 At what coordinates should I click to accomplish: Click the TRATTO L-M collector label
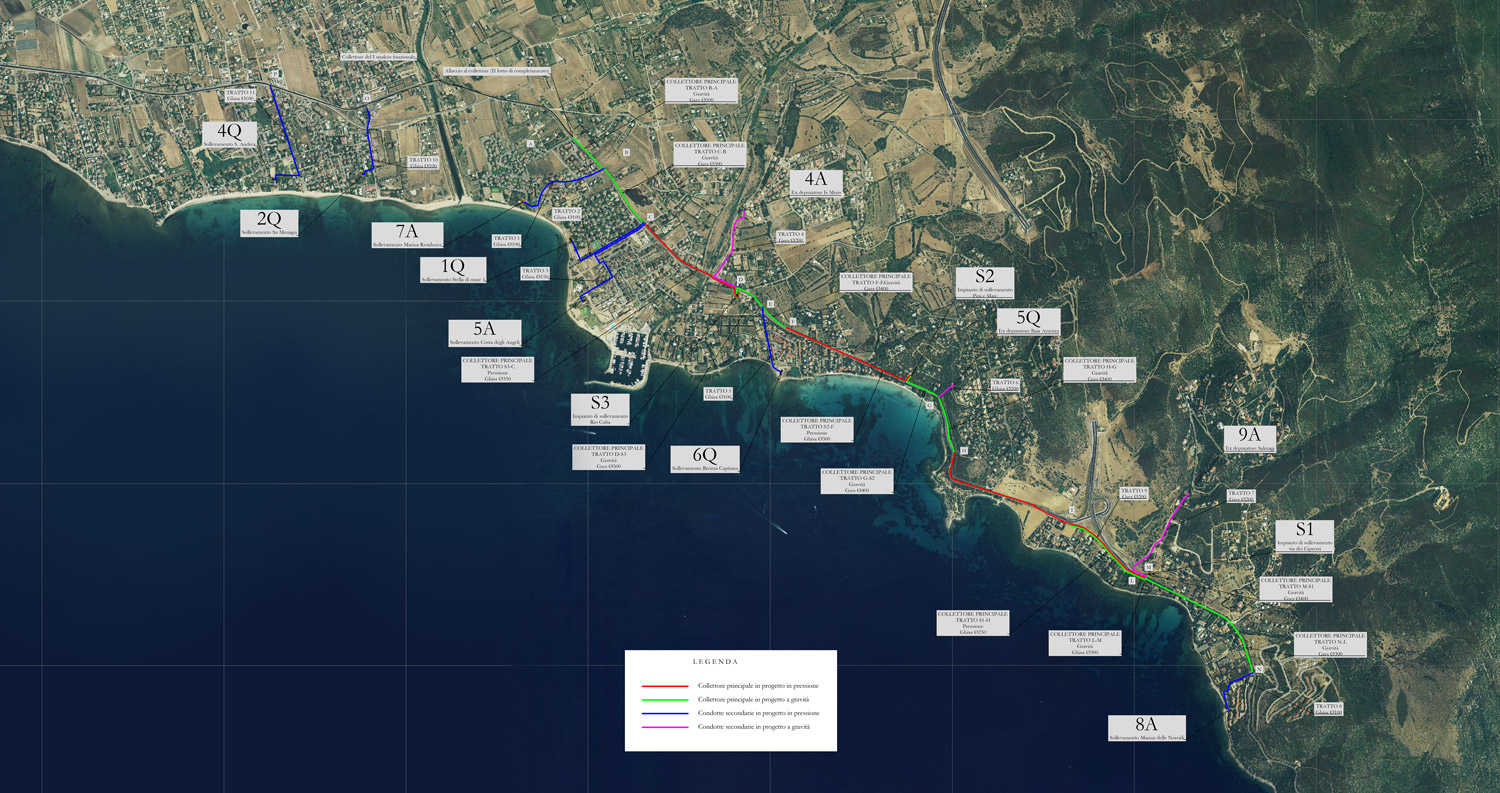click(1085, 643)
